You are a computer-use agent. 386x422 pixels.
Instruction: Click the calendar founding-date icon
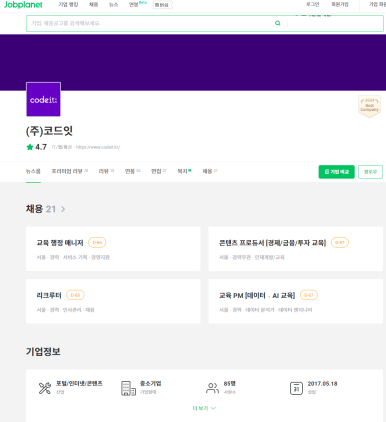(296, 388)
